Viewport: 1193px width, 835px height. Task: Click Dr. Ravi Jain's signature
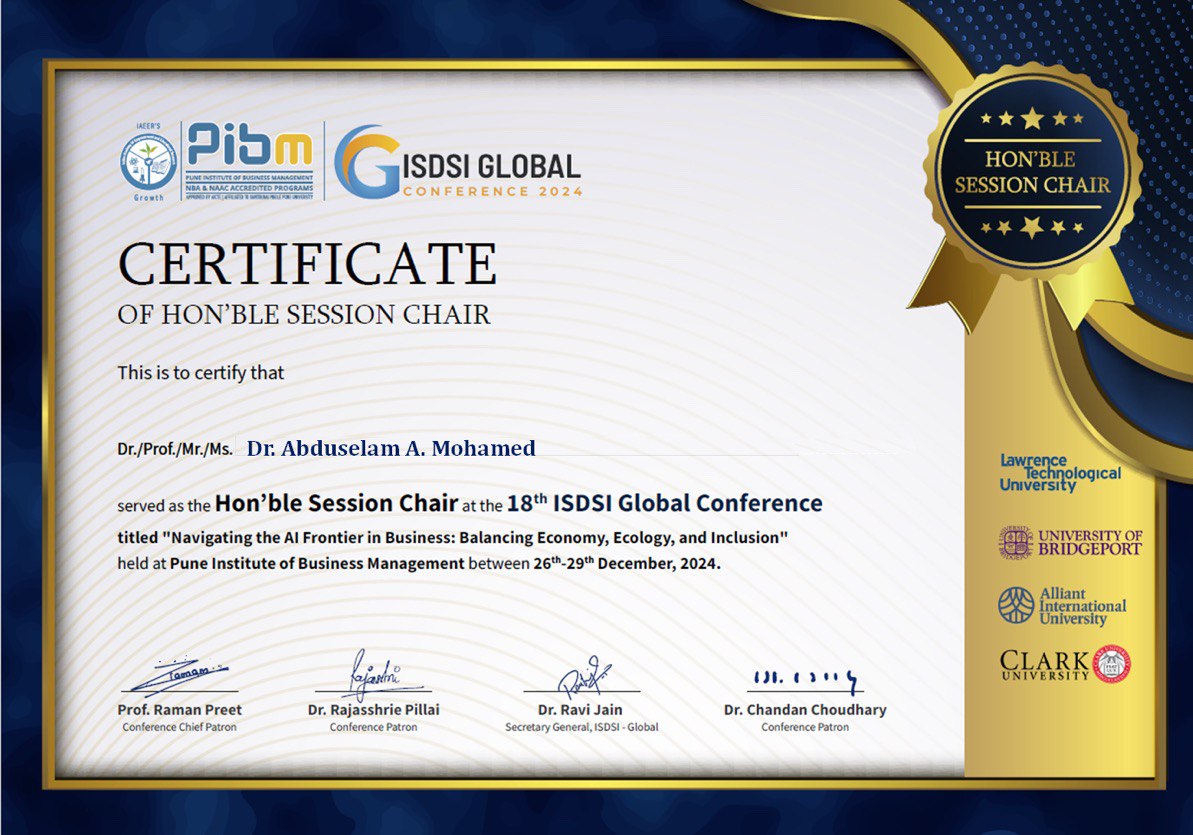coord(582,673)
